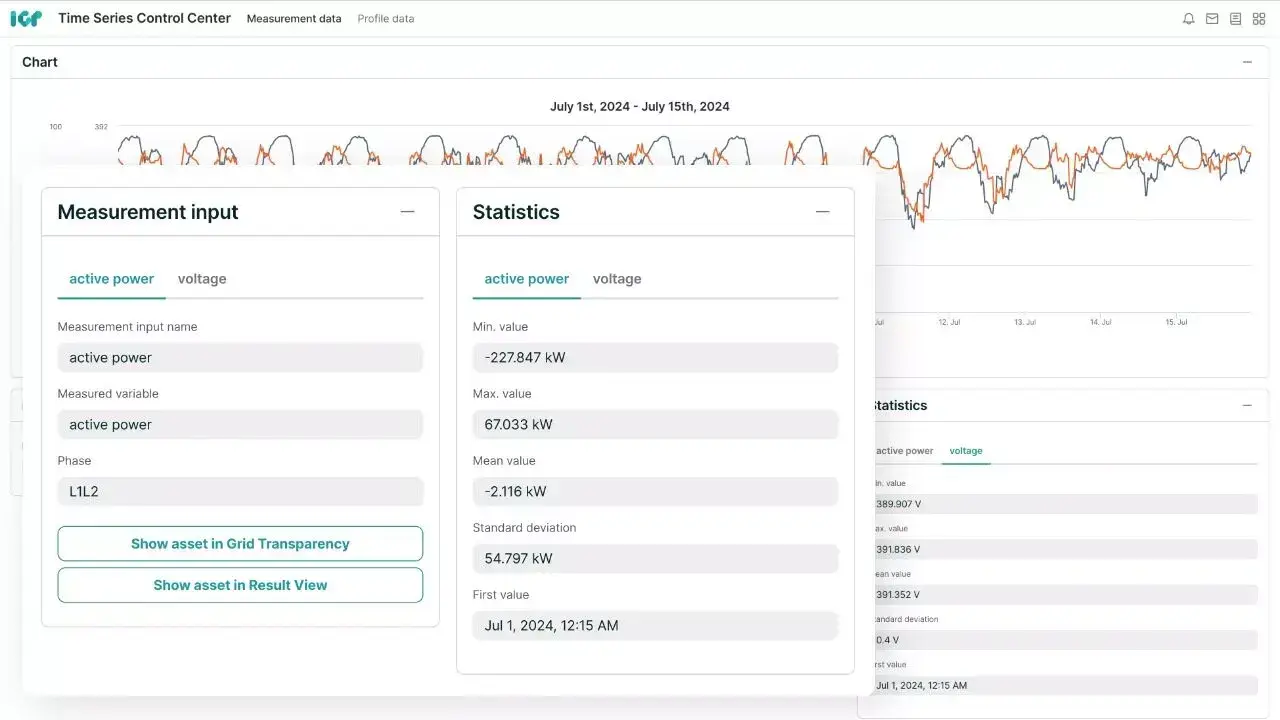Click the Min. value field showing -227.847 kW

pos(655,358)
